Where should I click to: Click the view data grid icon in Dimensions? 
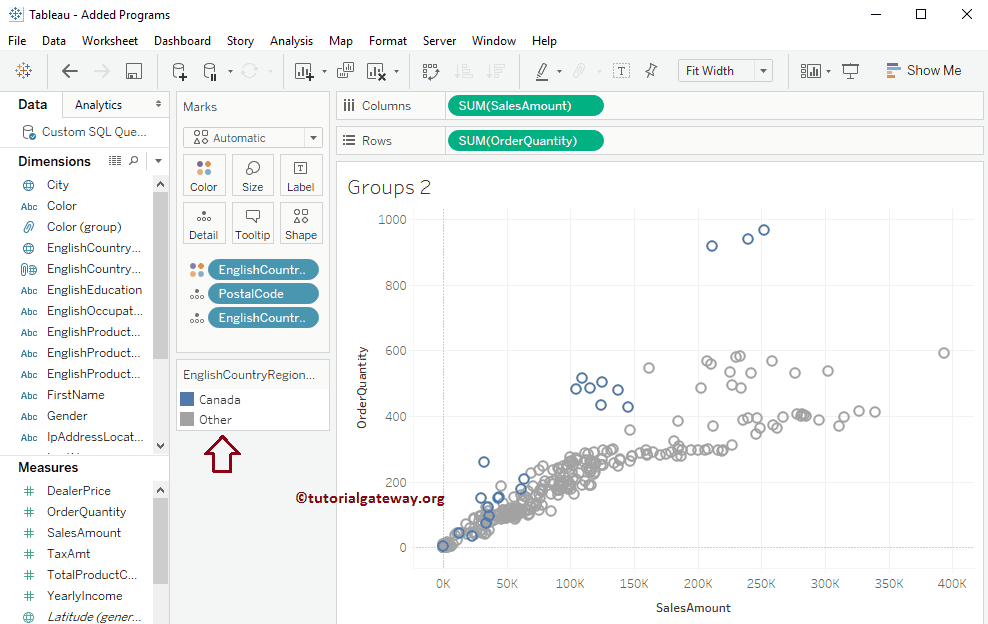[x=115, y=161]
